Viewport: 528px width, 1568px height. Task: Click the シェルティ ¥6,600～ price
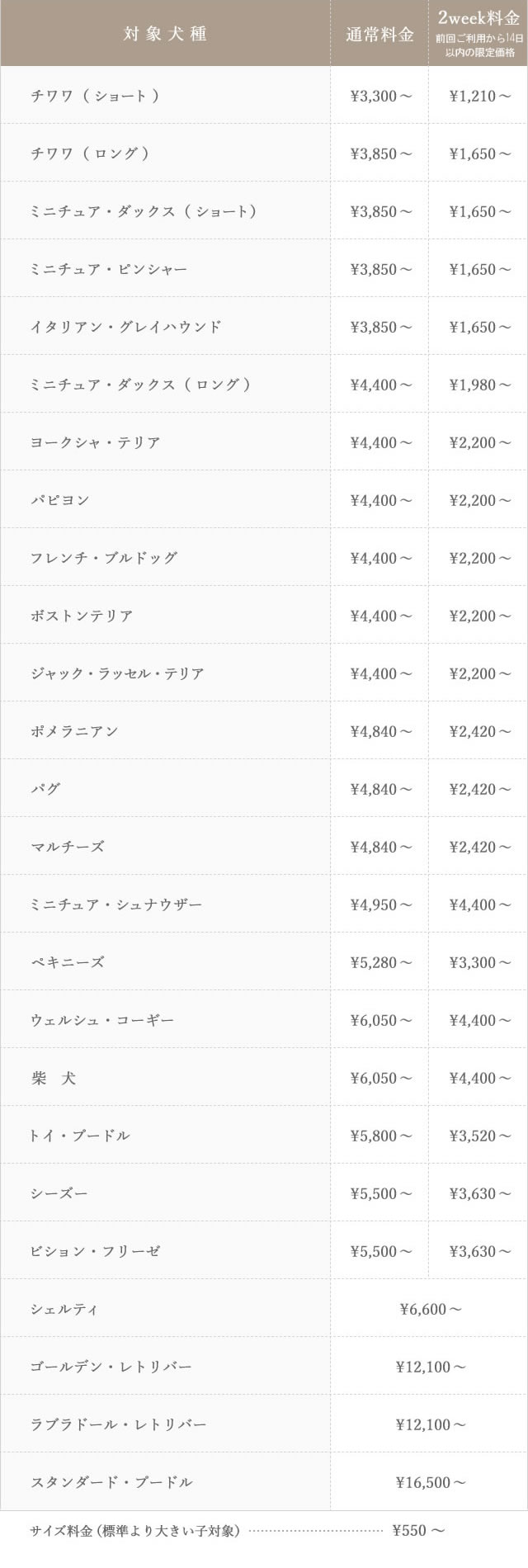(431, 1309)
